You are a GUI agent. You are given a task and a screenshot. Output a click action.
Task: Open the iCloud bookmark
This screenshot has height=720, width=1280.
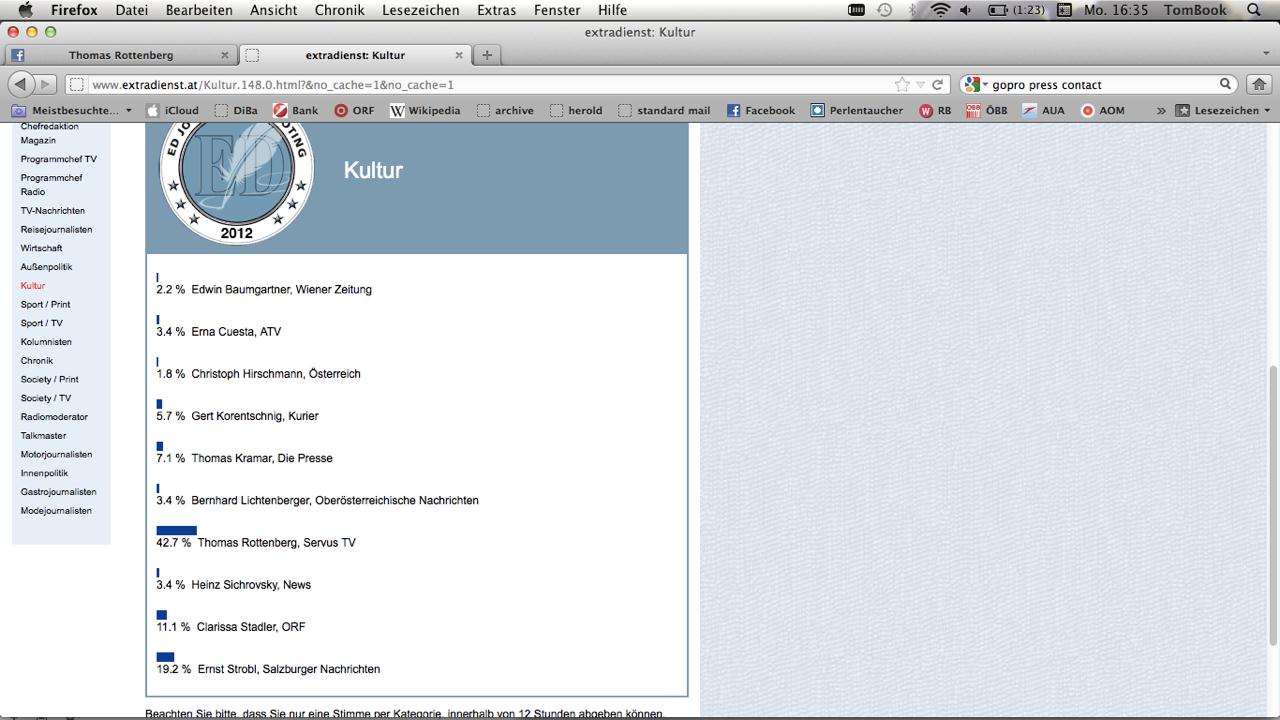click(x=173, y=111)
